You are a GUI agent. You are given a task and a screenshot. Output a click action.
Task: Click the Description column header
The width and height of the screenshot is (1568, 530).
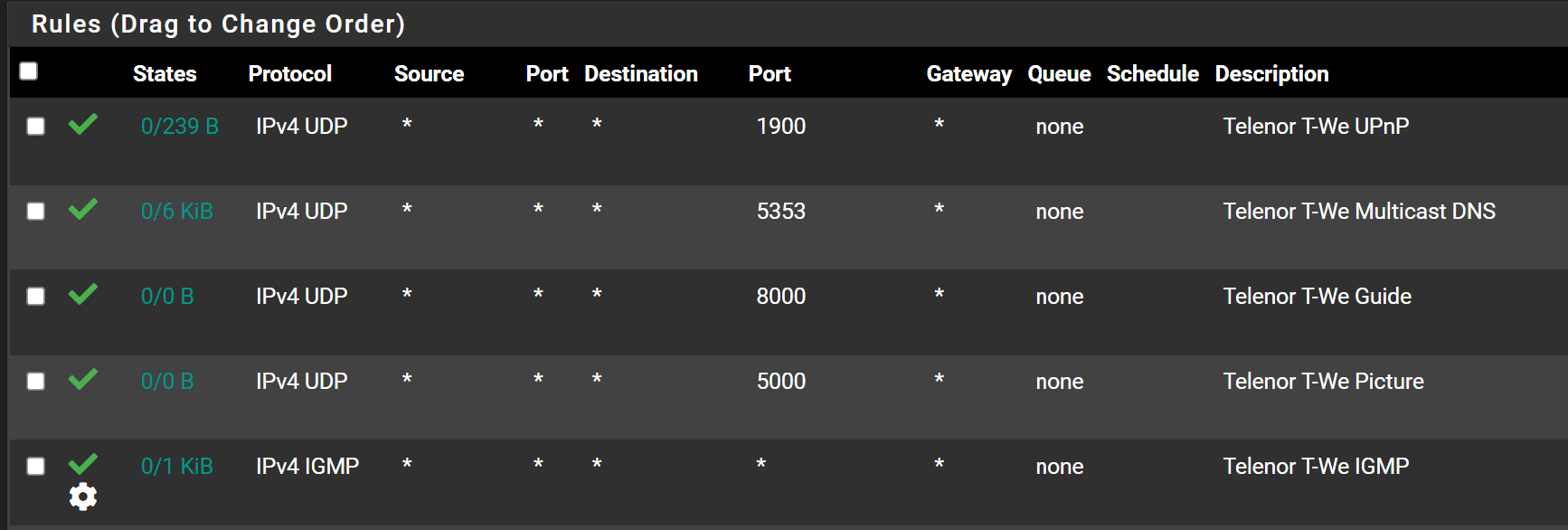coord(1271,73)
